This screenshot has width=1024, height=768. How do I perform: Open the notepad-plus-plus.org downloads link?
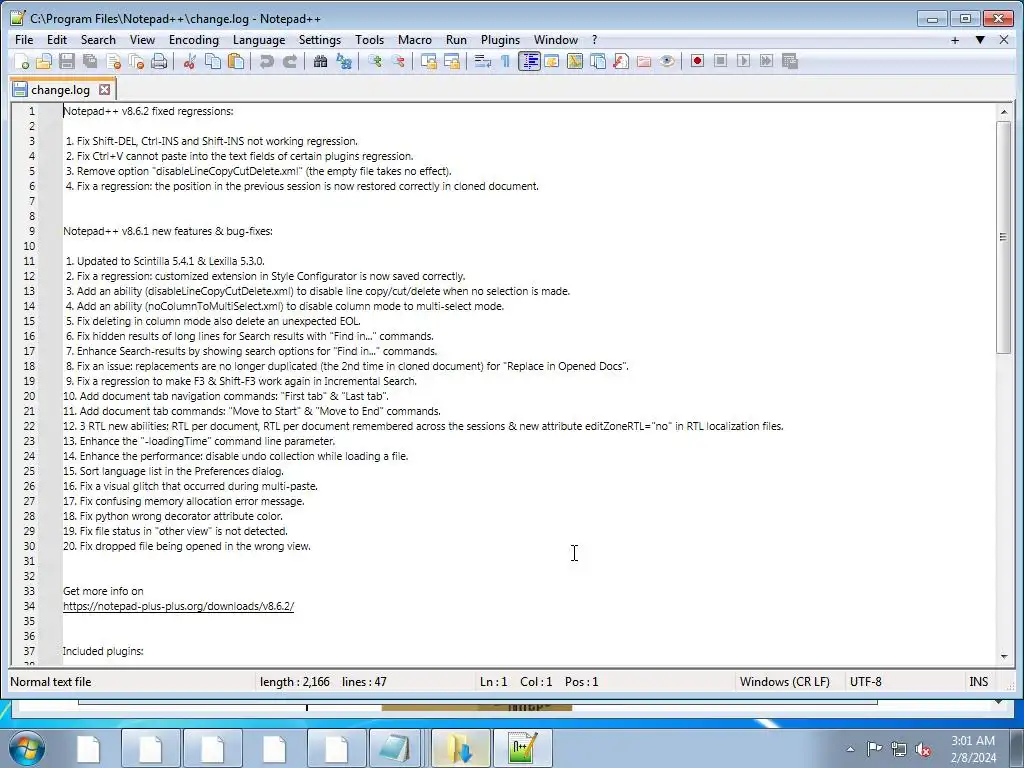point(178,606)
